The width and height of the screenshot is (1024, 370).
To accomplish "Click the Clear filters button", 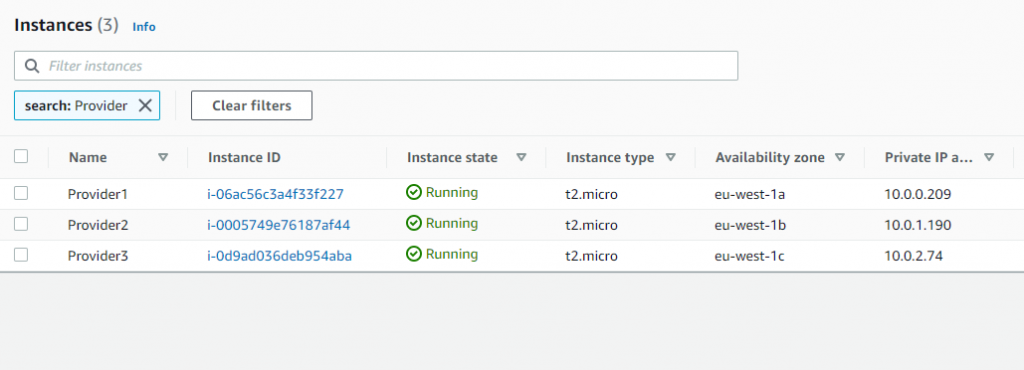I will tap(251, 106).
